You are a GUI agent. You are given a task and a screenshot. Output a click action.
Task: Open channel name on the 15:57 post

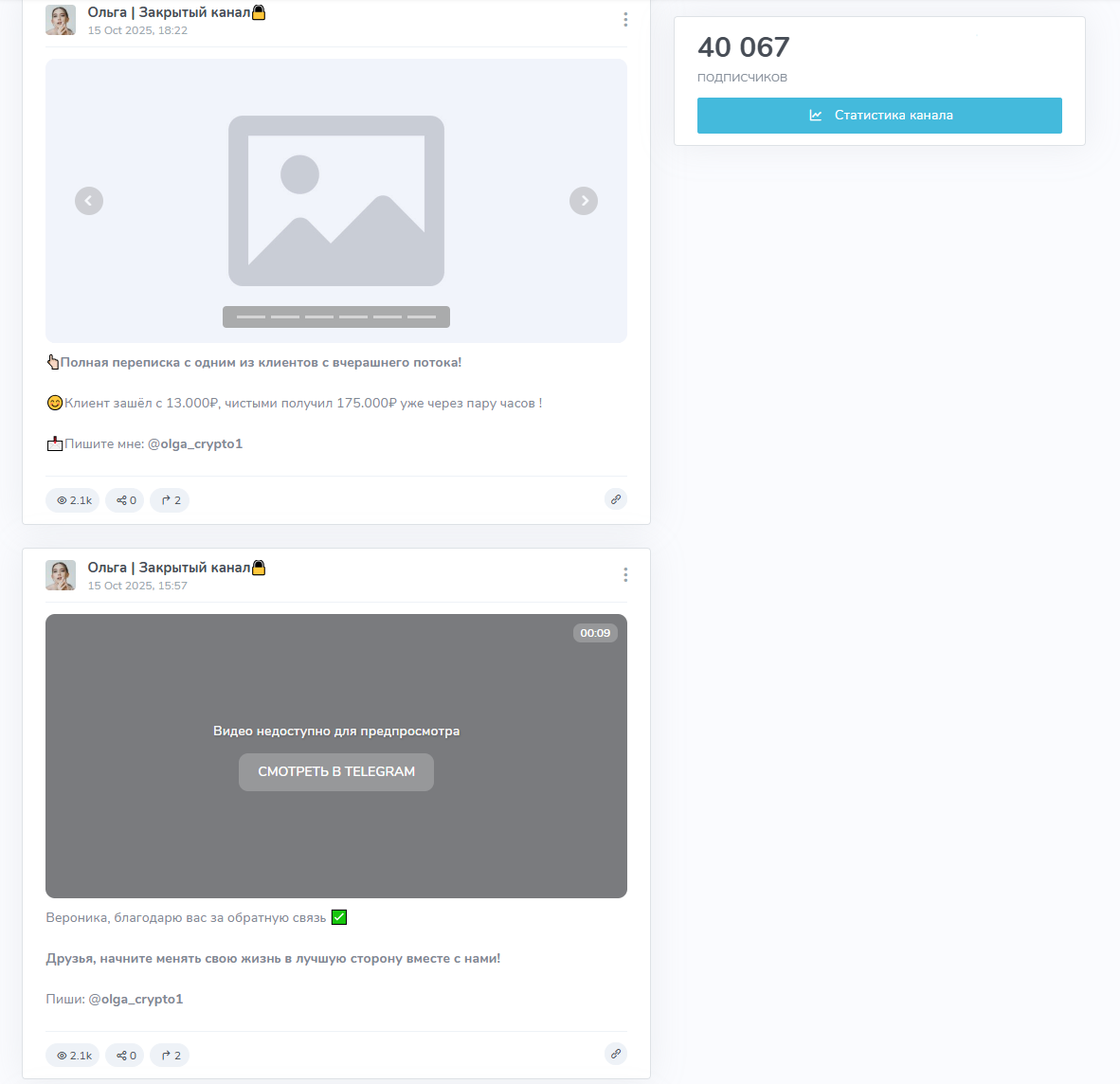tap(176, 568)
